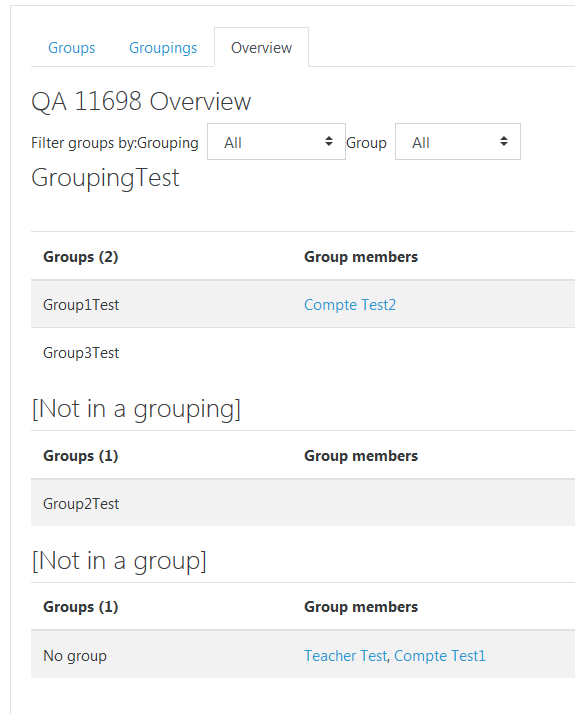Click the Group2Test row

tap(303, 504)
